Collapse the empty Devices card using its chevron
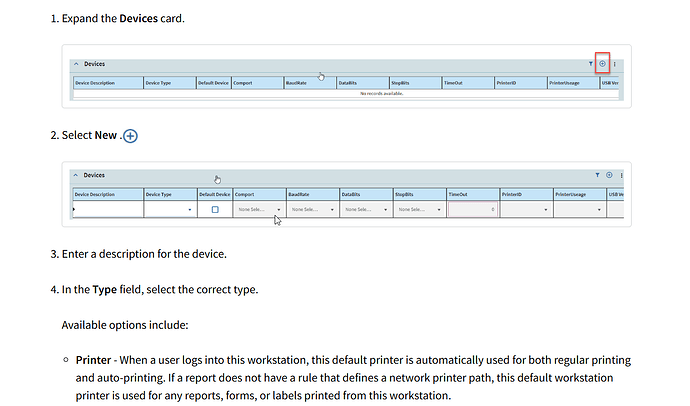This screenshot has height=406, width=690. coord(76,64)
